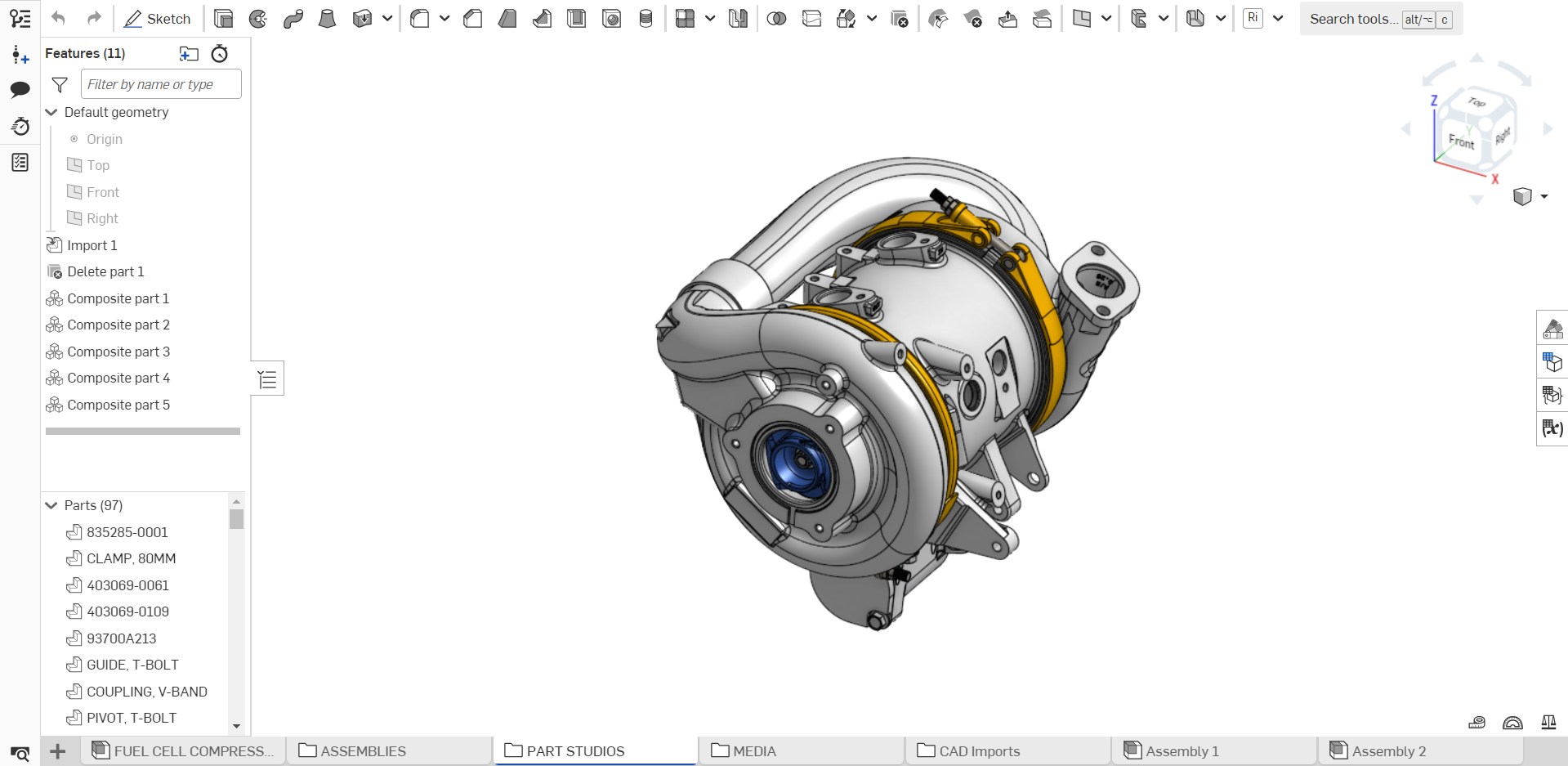Open the CAD Imports folder tab
This screenshot has width=1568, height=766.
click(x=1008, y=751)
